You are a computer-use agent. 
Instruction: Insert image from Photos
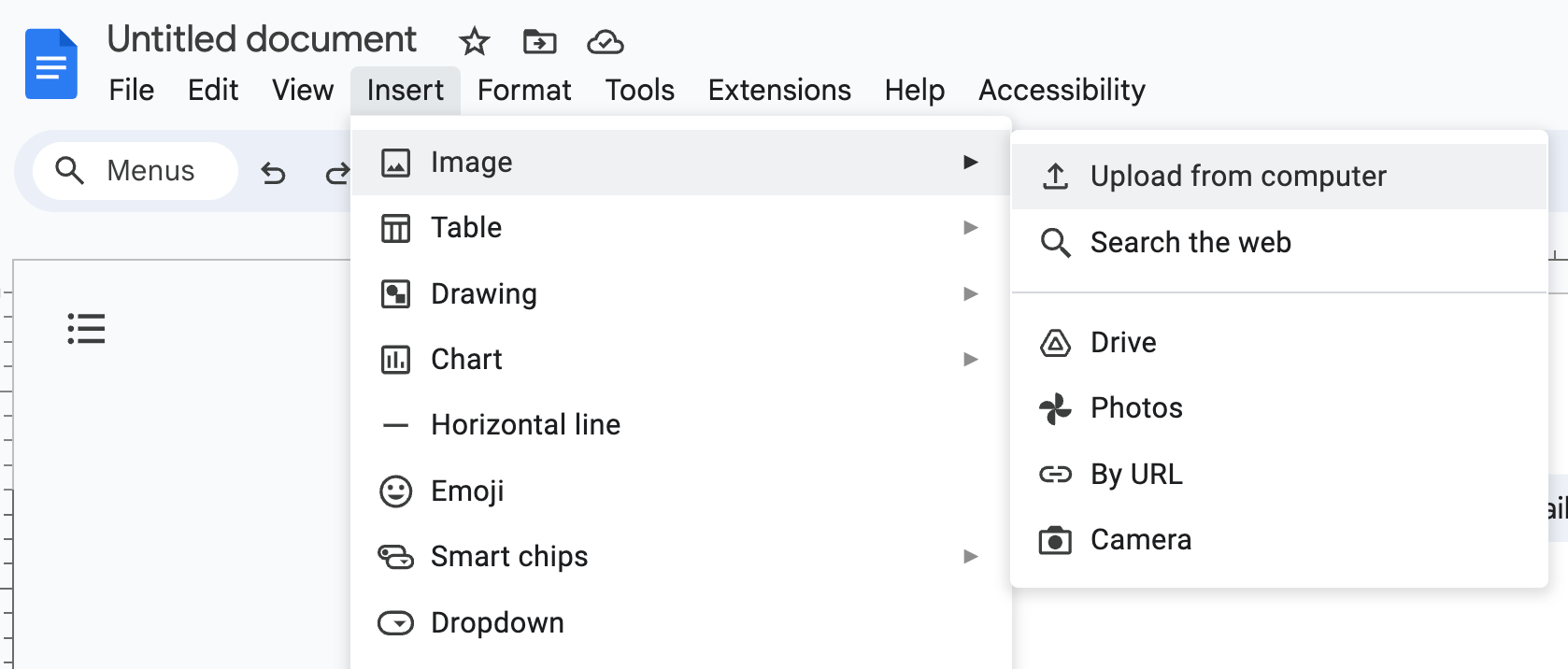pyautogui.click(x=1279, y=408)
